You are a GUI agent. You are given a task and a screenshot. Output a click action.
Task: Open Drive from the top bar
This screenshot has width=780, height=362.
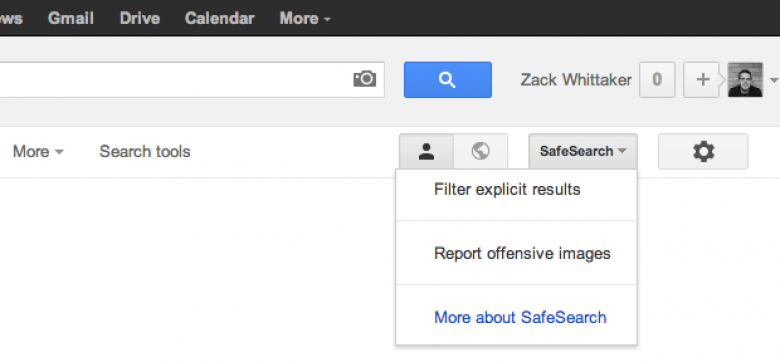tap(140, 18)
